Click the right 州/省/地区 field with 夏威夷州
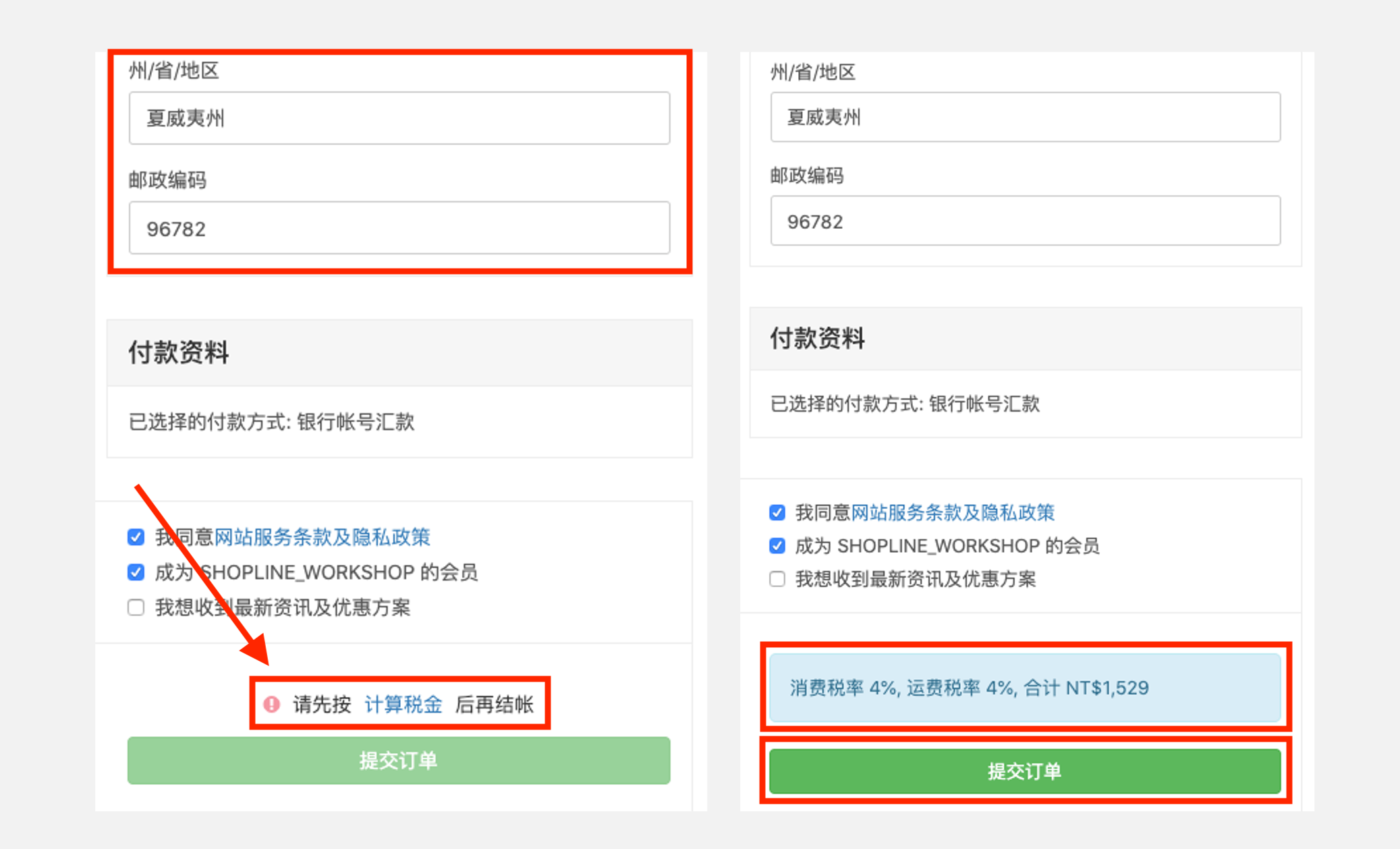 click(x=1026, y=117)
